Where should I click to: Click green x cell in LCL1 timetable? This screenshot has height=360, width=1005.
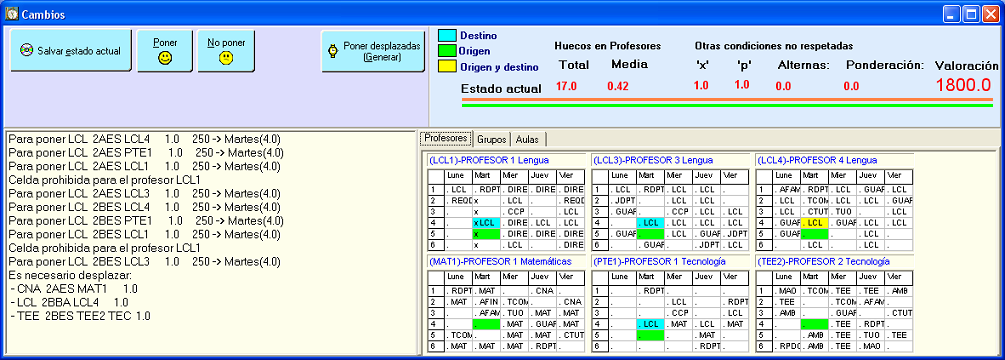click(x=485, y=234)
